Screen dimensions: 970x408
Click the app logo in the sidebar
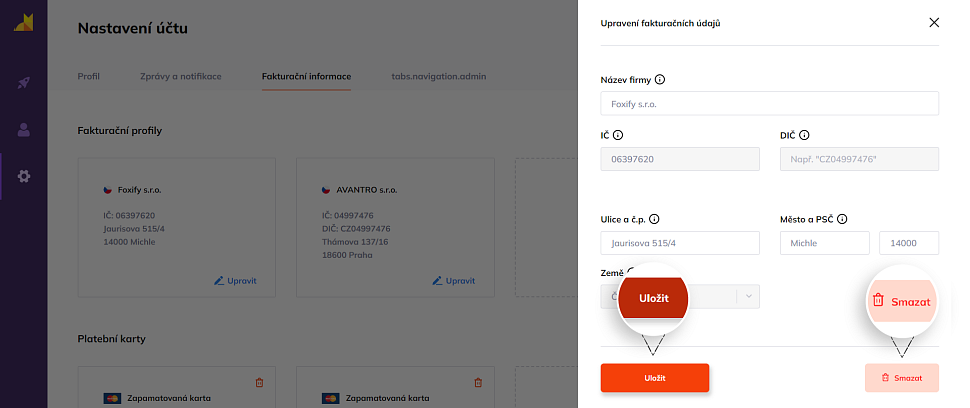(23, 23)
